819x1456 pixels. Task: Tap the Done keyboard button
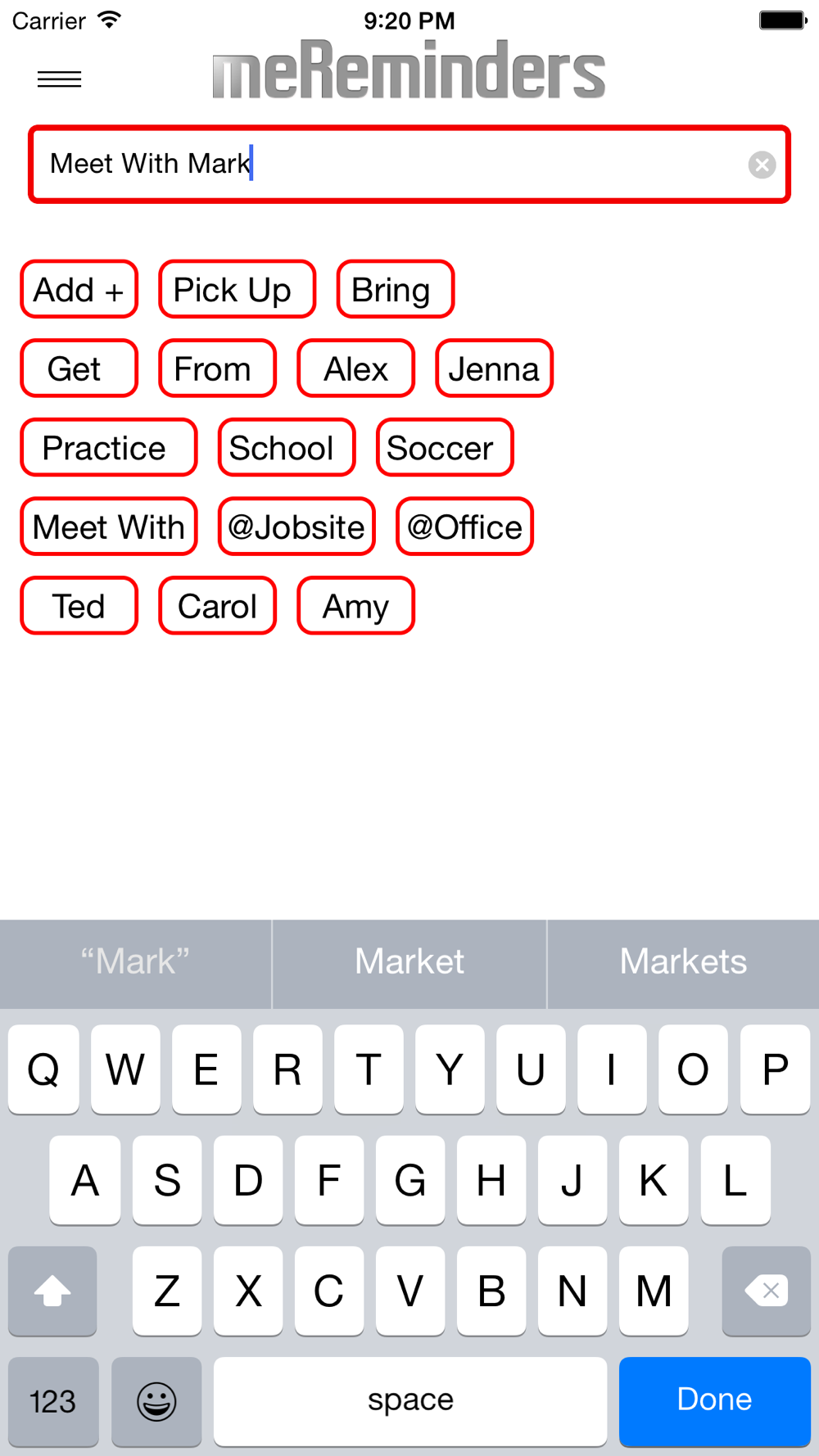[714, 1401]
